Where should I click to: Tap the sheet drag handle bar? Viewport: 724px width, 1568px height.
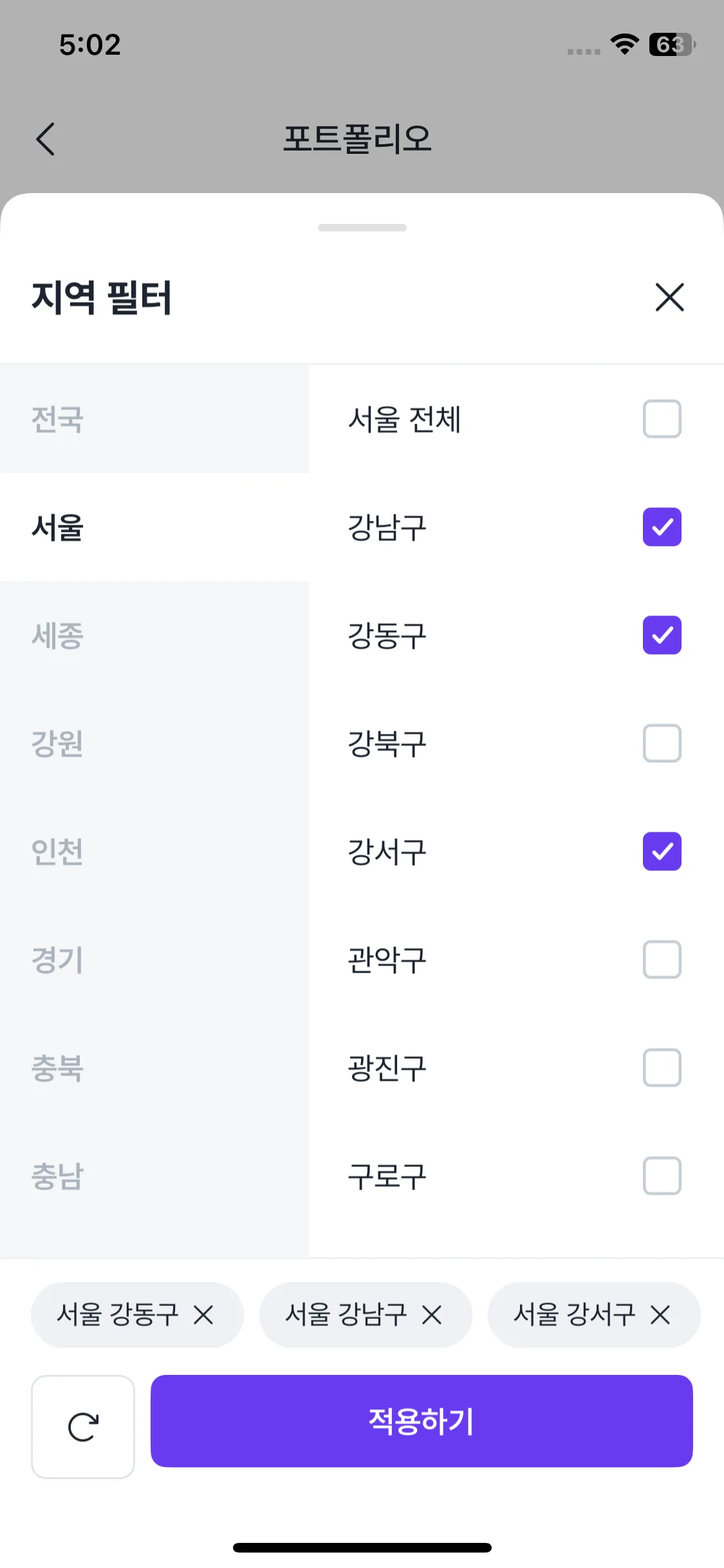point(362,228)
